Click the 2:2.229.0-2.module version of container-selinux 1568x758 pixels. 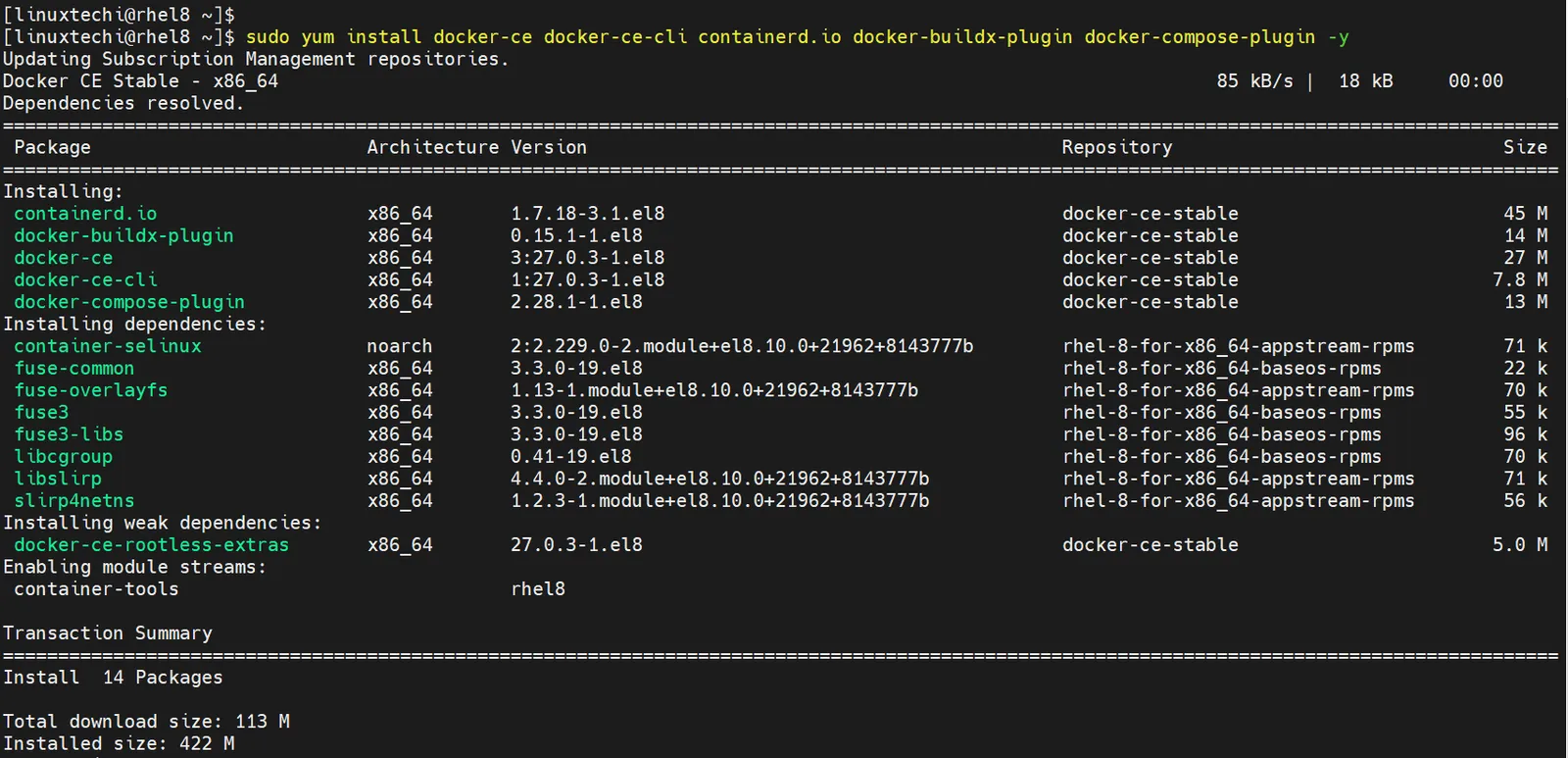pyautogui.click(x=742, y=346)
